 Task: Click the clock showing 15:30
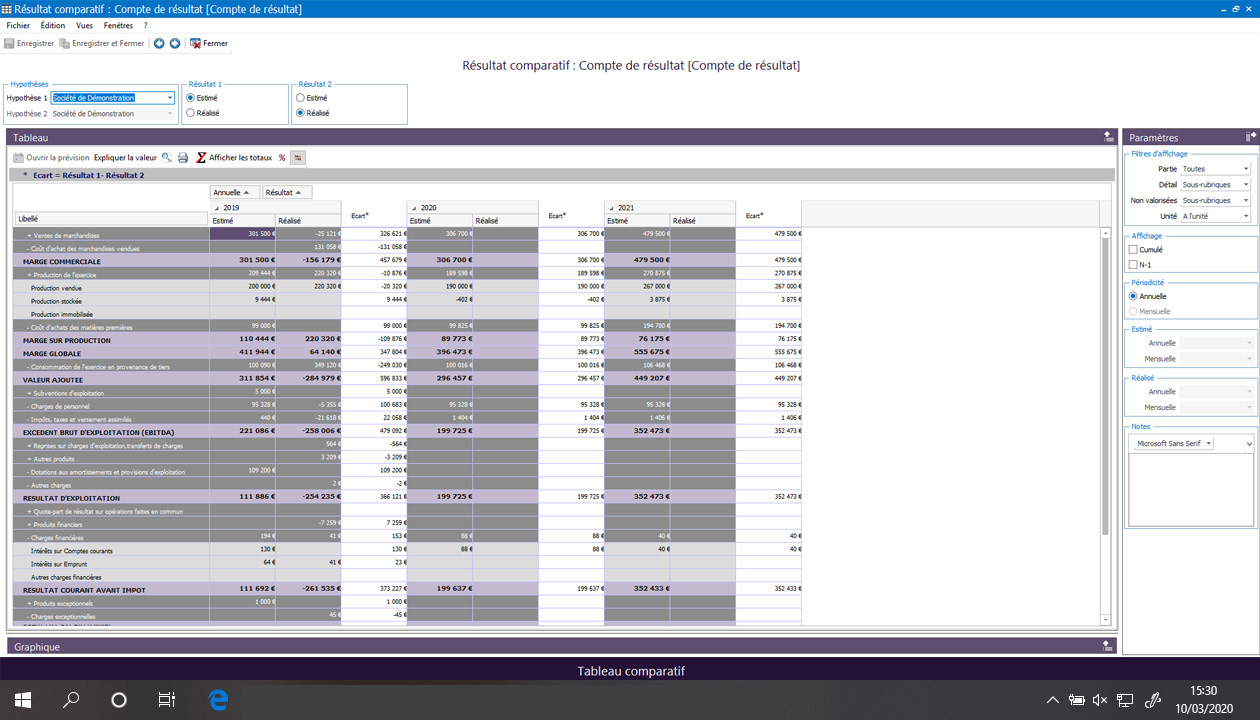pyautogui.click(x=1204, y=691)
